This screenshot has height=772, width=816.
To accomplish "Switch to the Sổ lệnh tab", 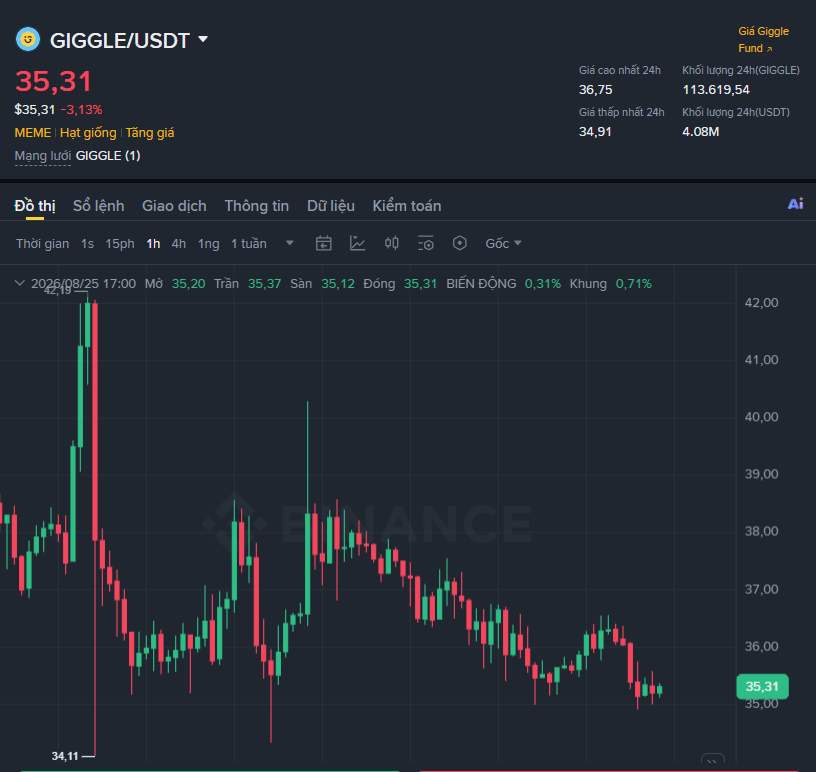I will tap(98, 206).
